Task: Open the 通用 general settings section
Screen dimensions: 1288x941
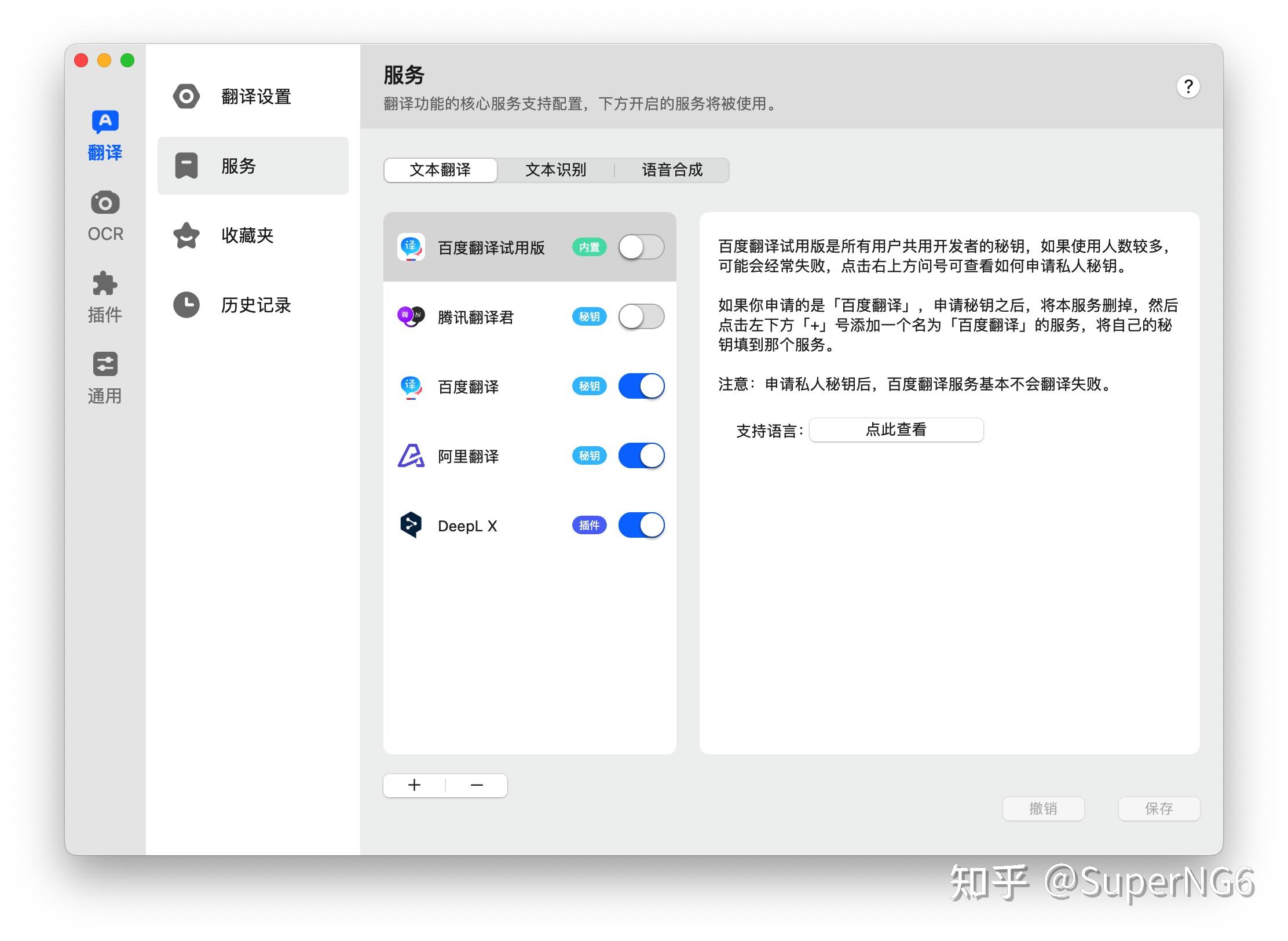Action: tap(105, 378)
